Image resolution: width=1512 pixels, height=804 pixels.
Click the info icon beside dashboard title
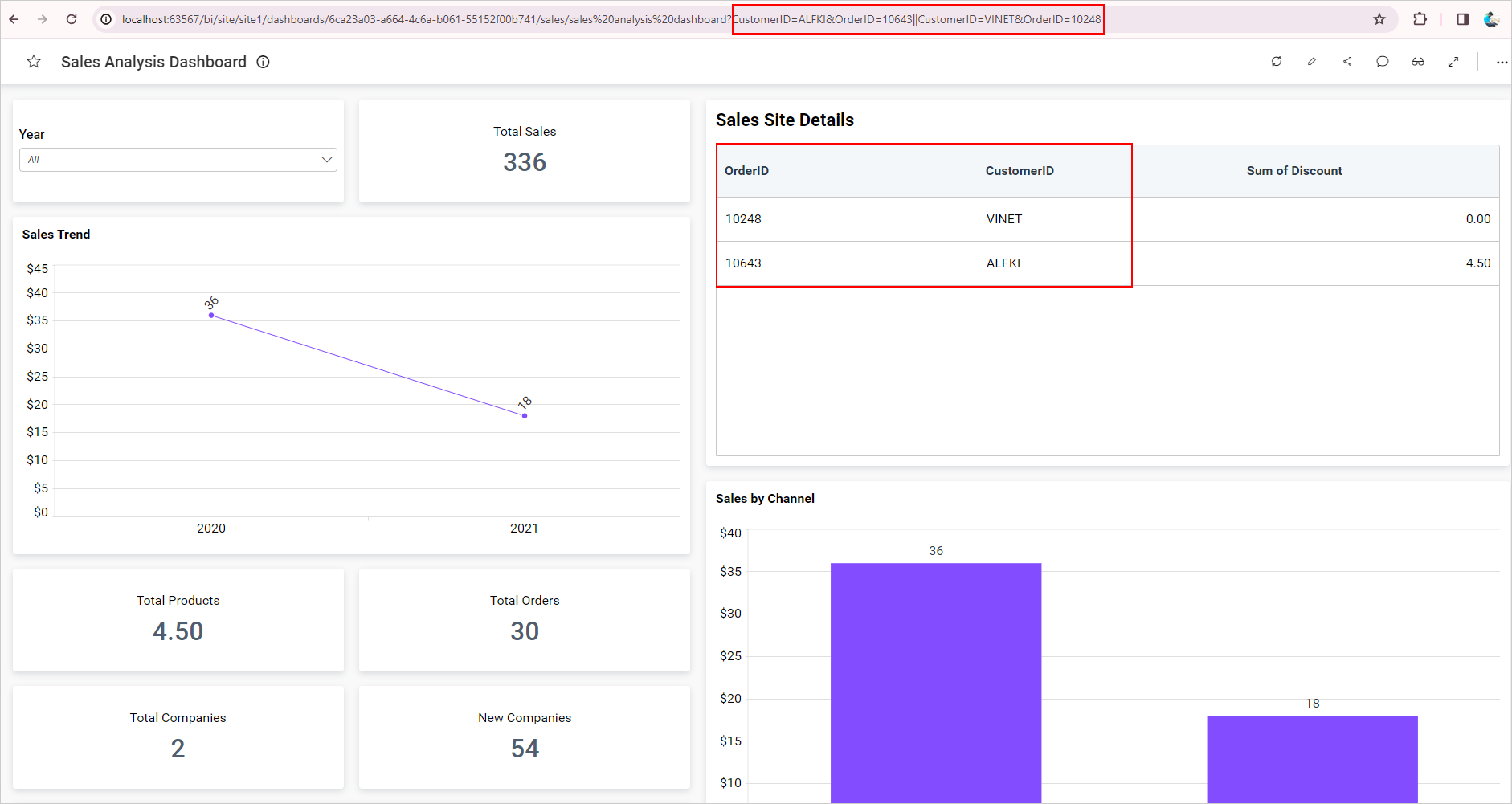coord(263,62)
